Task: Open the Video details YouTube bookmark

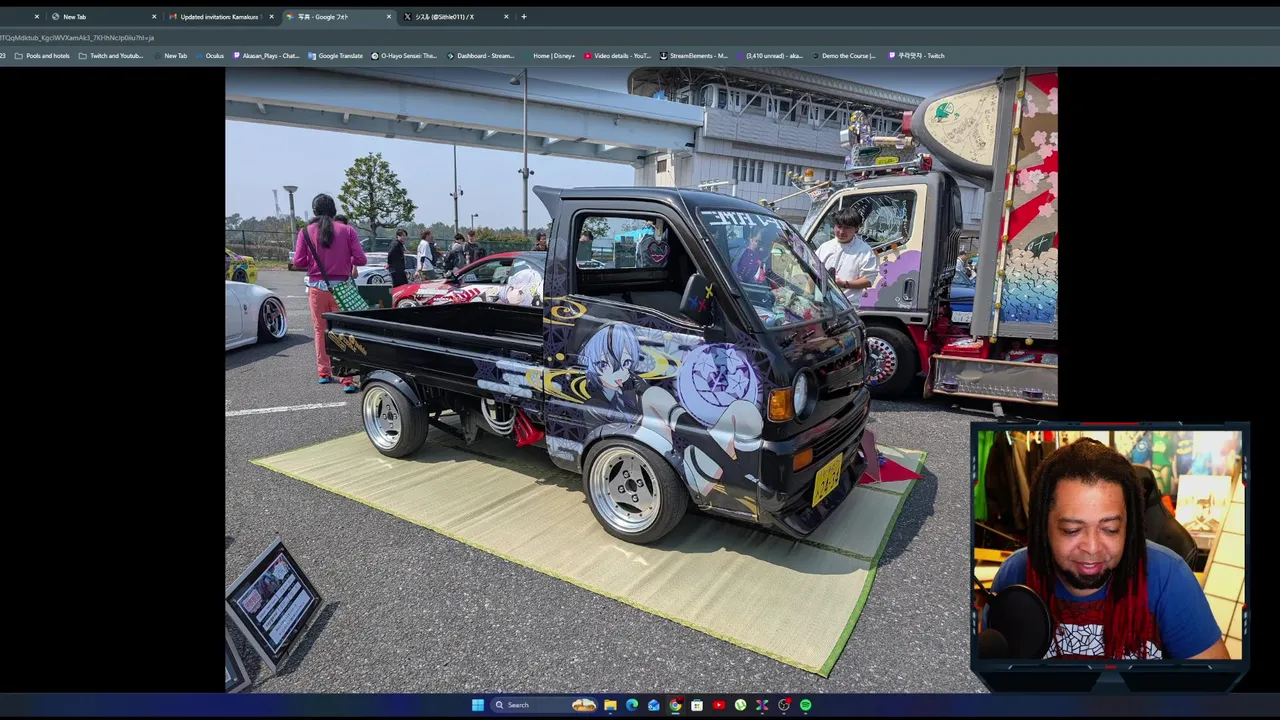Action: pos(617,56)
